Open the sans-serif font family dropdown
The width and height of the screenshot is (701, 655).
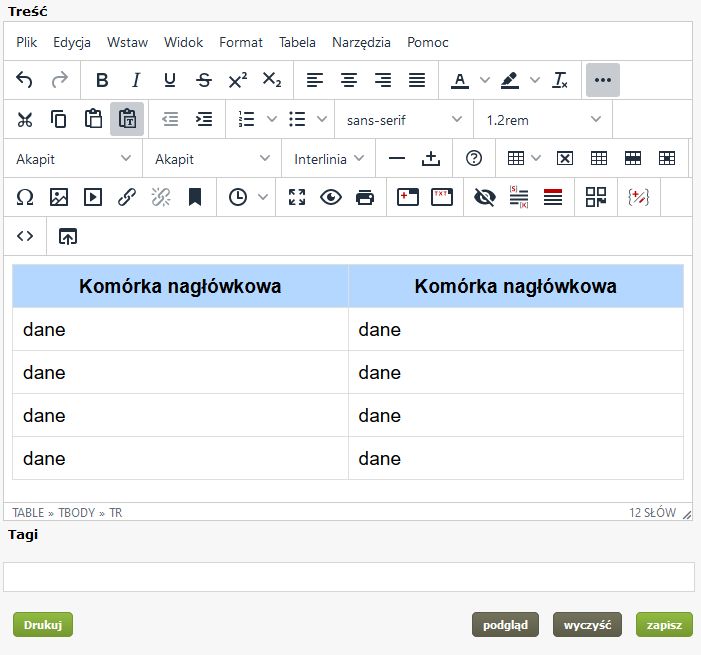pos(403,119)
